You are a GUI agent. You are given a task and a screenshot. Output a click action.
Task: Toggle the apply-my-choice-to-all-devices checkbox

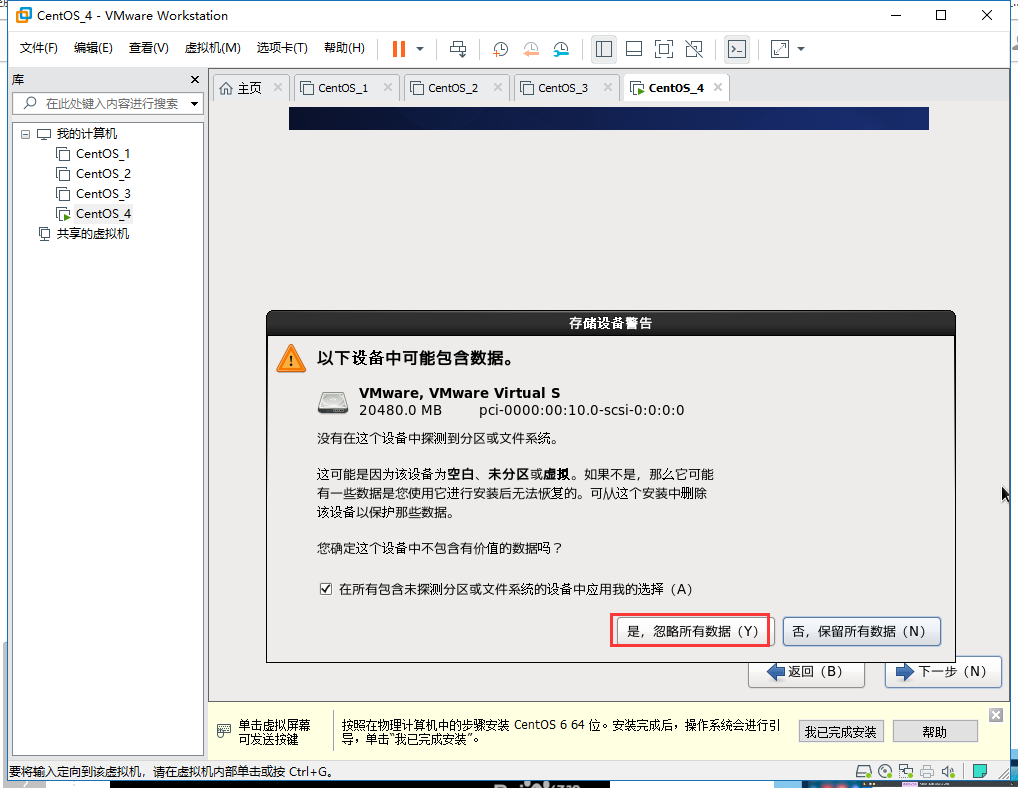click(326, 589)
